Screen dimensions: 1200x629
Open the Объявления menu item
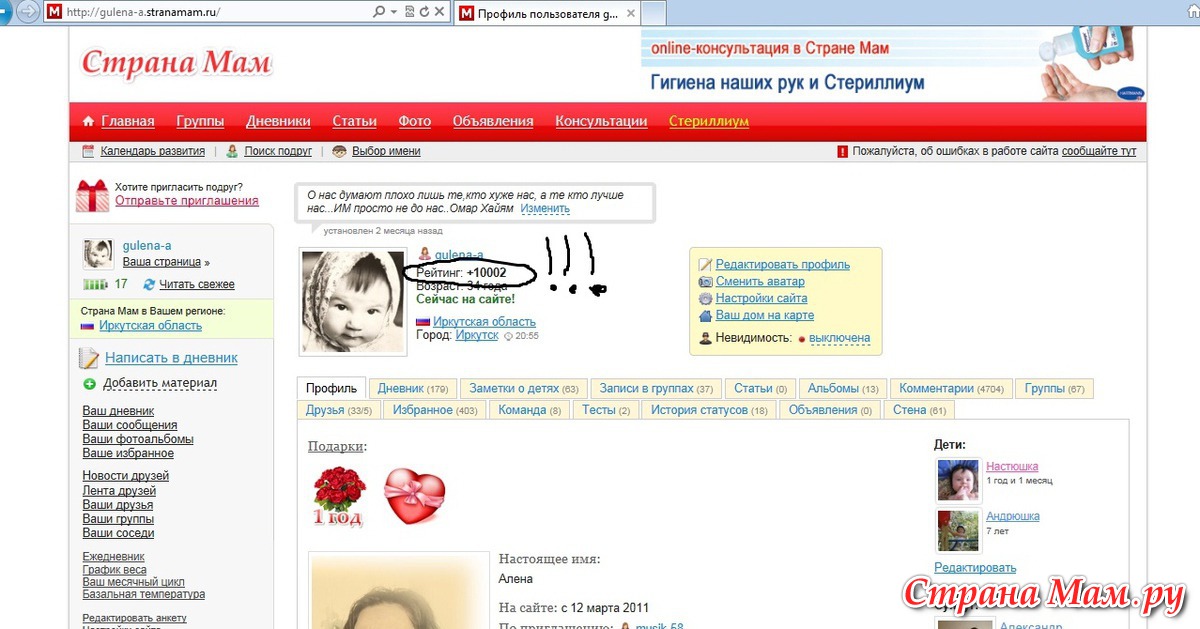tap(493, 121)
